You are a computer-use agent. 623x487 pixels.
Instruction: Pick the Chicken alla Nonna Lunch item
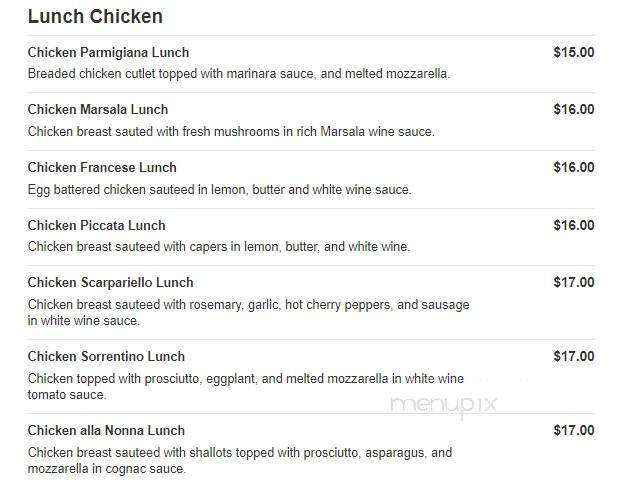(x=106, y=431)
